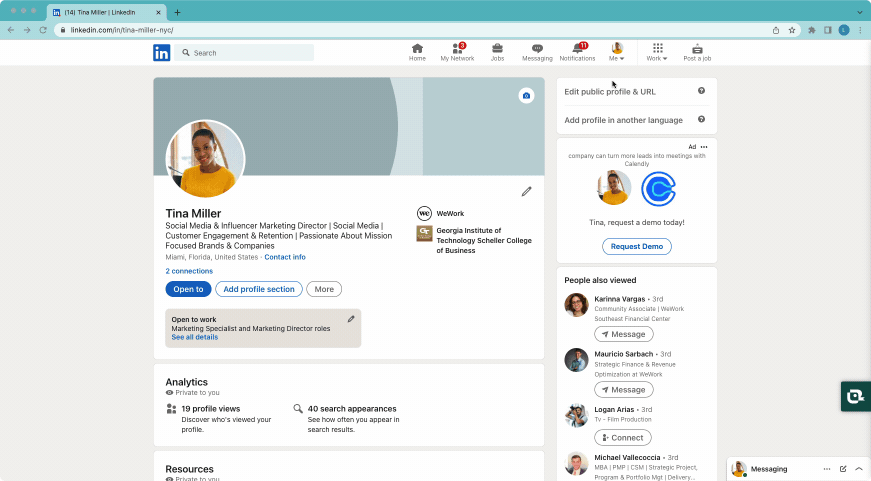Click the Add profile section button

point(259,289)
